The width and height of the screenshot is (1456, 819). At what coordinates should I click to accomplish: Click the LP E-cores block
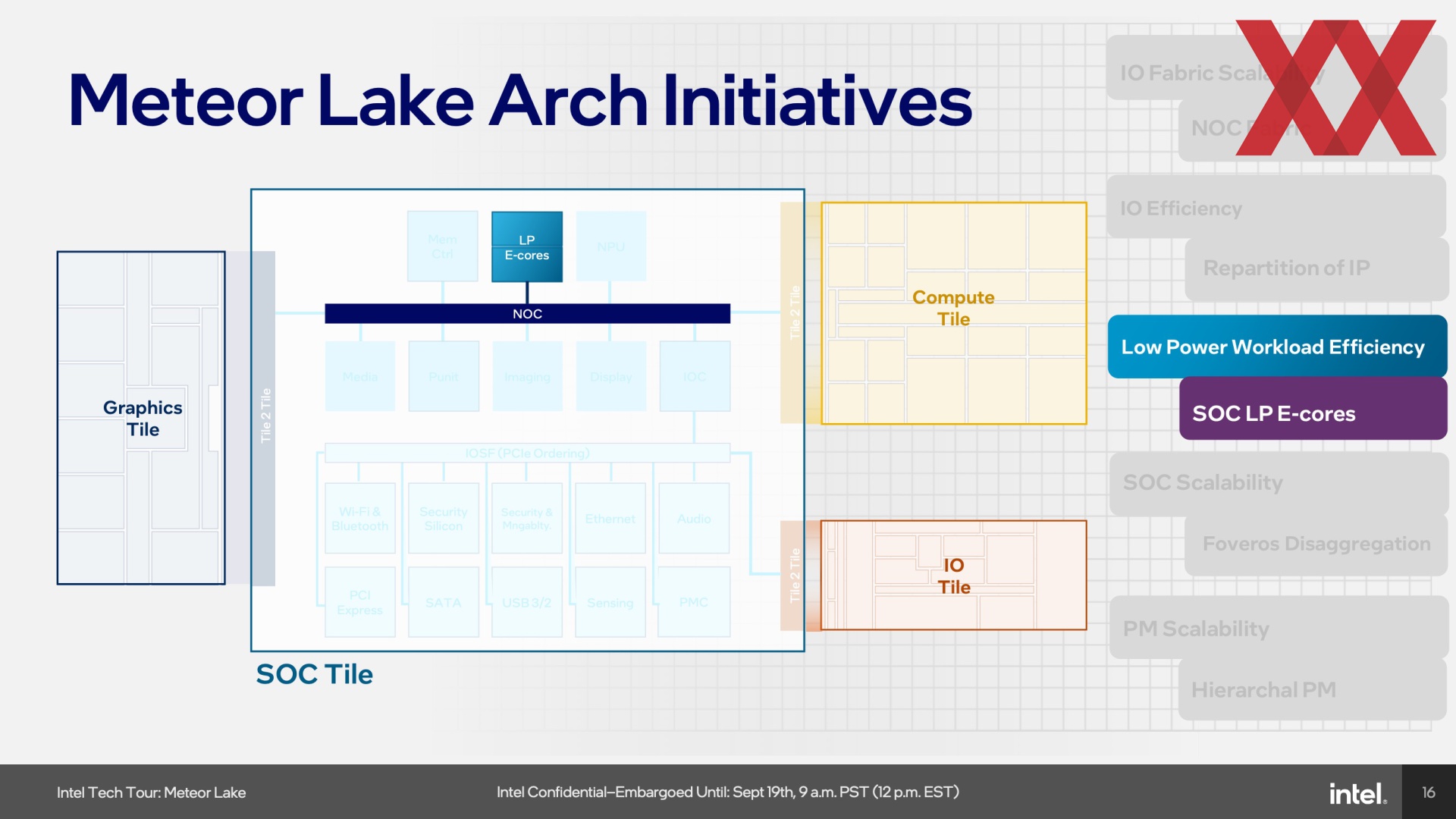(x=527, y=246)
